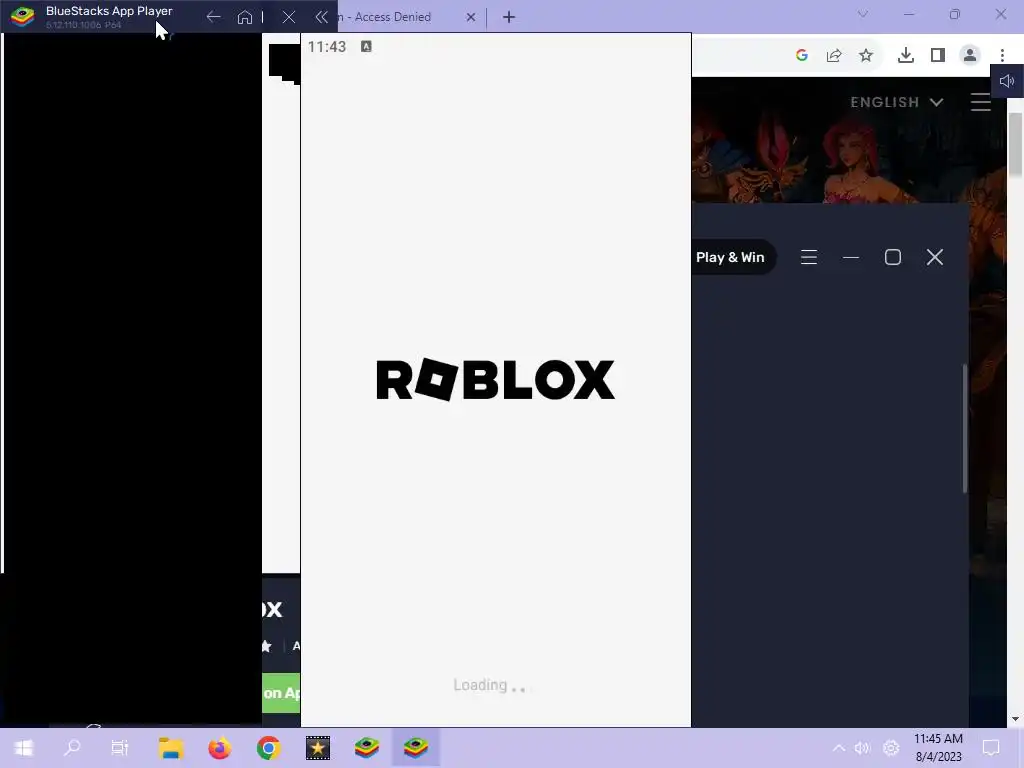The image size is (1024, 768).
Task: Collapse sidebar with double chevron icon
Action: 321,17
